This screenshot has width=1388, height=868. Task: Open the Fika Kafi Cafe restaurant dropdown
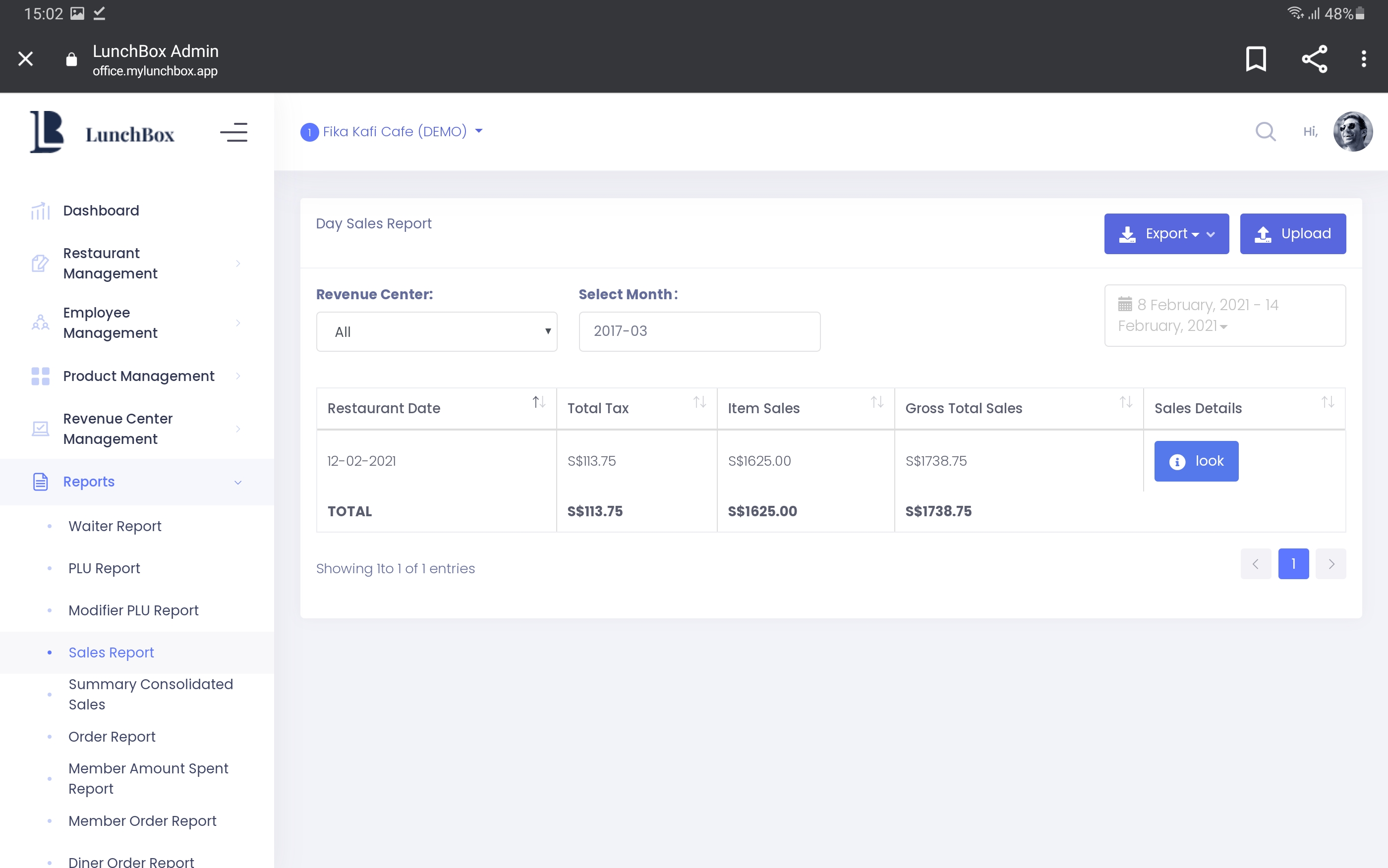pyautogui.click(x=392, y=131)
